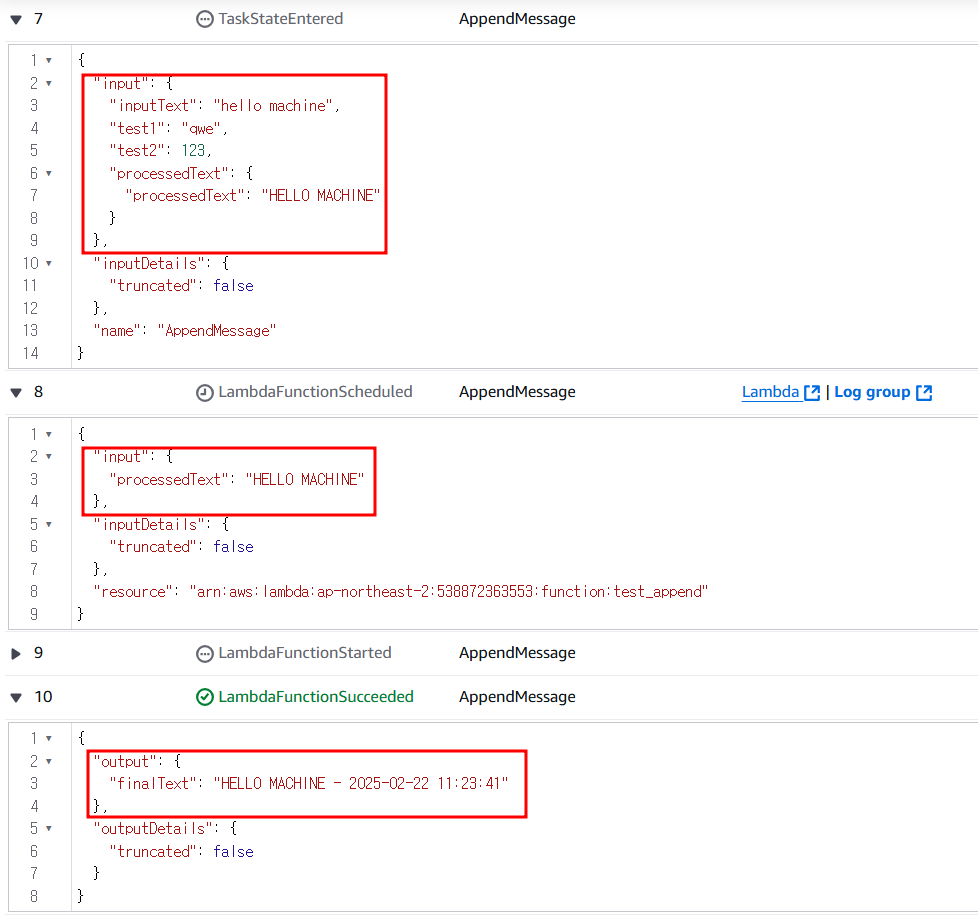
Task: Click the TaskStateEntered event type label
Action: (x=281, y=19)
